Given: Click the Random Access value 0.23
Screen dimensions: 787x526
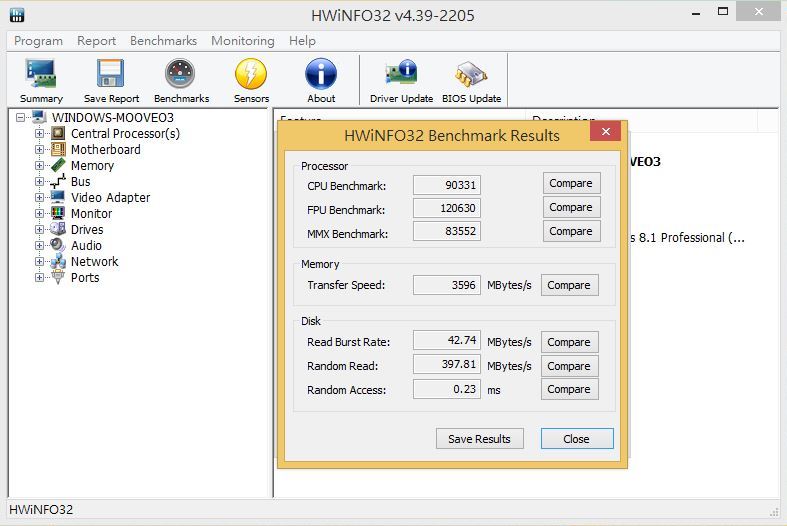Looking at the screenshot, I should 447,389.
